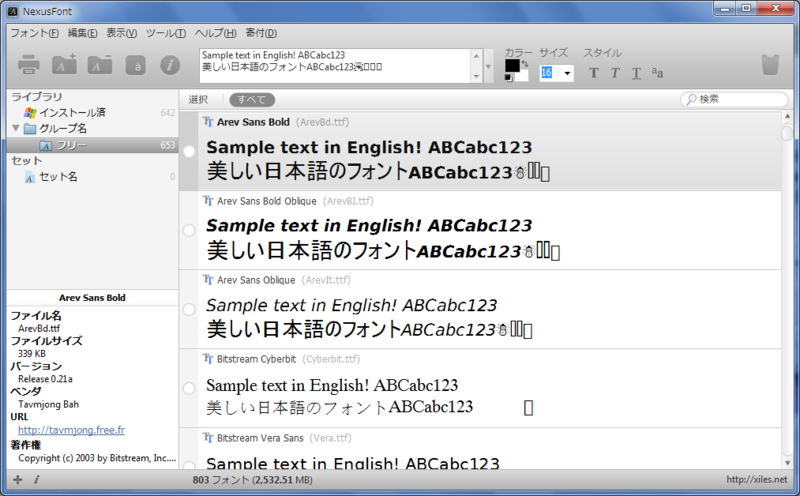Image resolution: width=800 pixels, height=496 pixels.
Task: Click the plus icon in status bar
Action: [x=18, y=479]
